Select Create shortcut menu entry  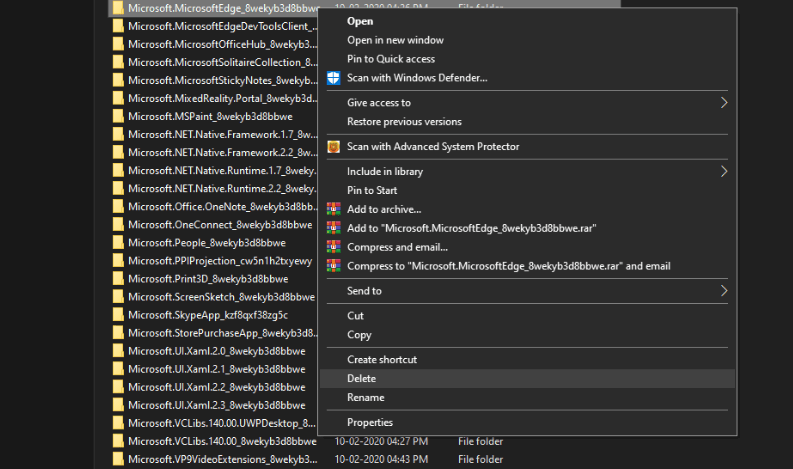click(x=382, y=359)
